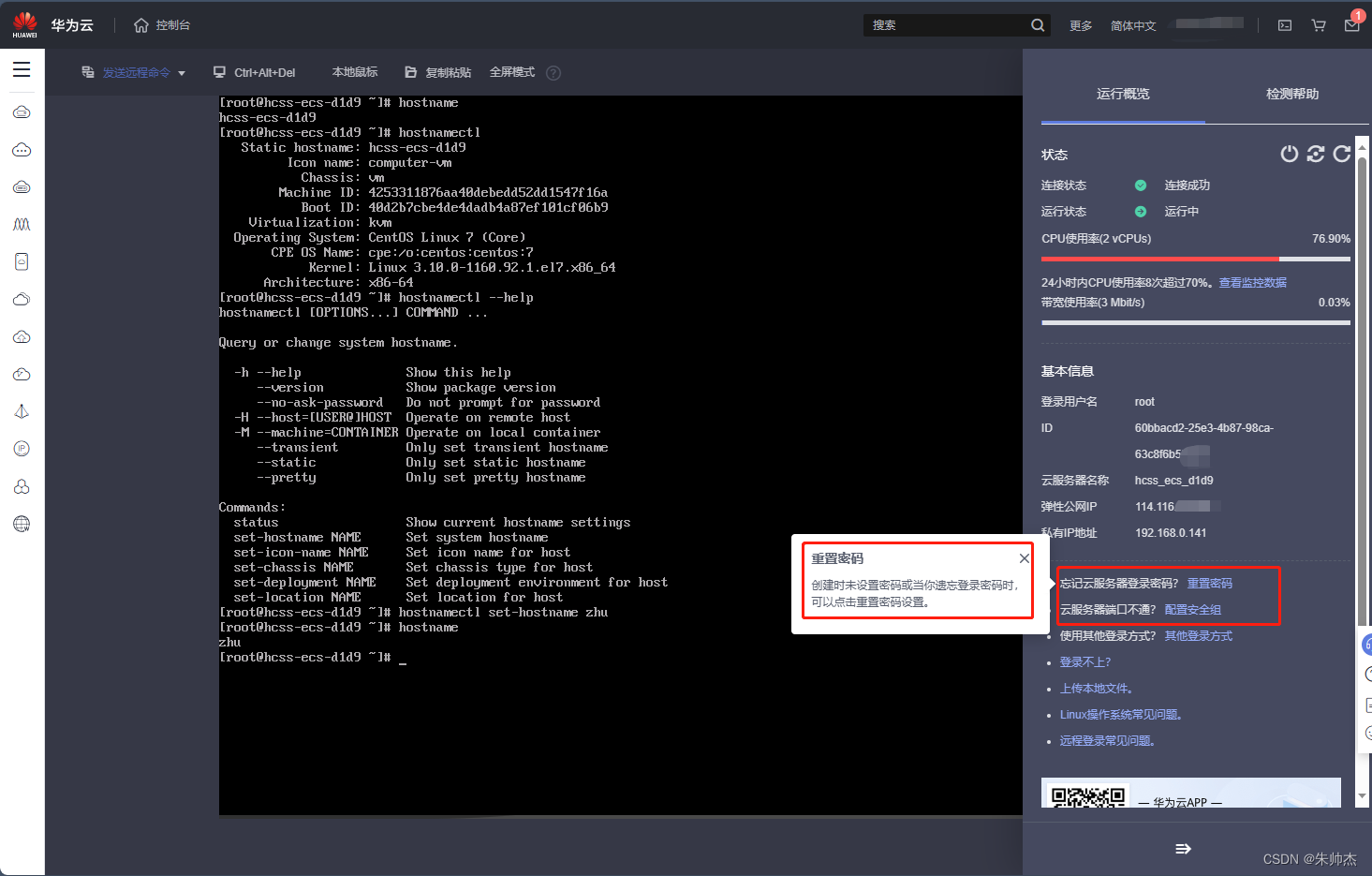
Task: Click the 配置安全组 link
Action: (x=1193, y=609)
